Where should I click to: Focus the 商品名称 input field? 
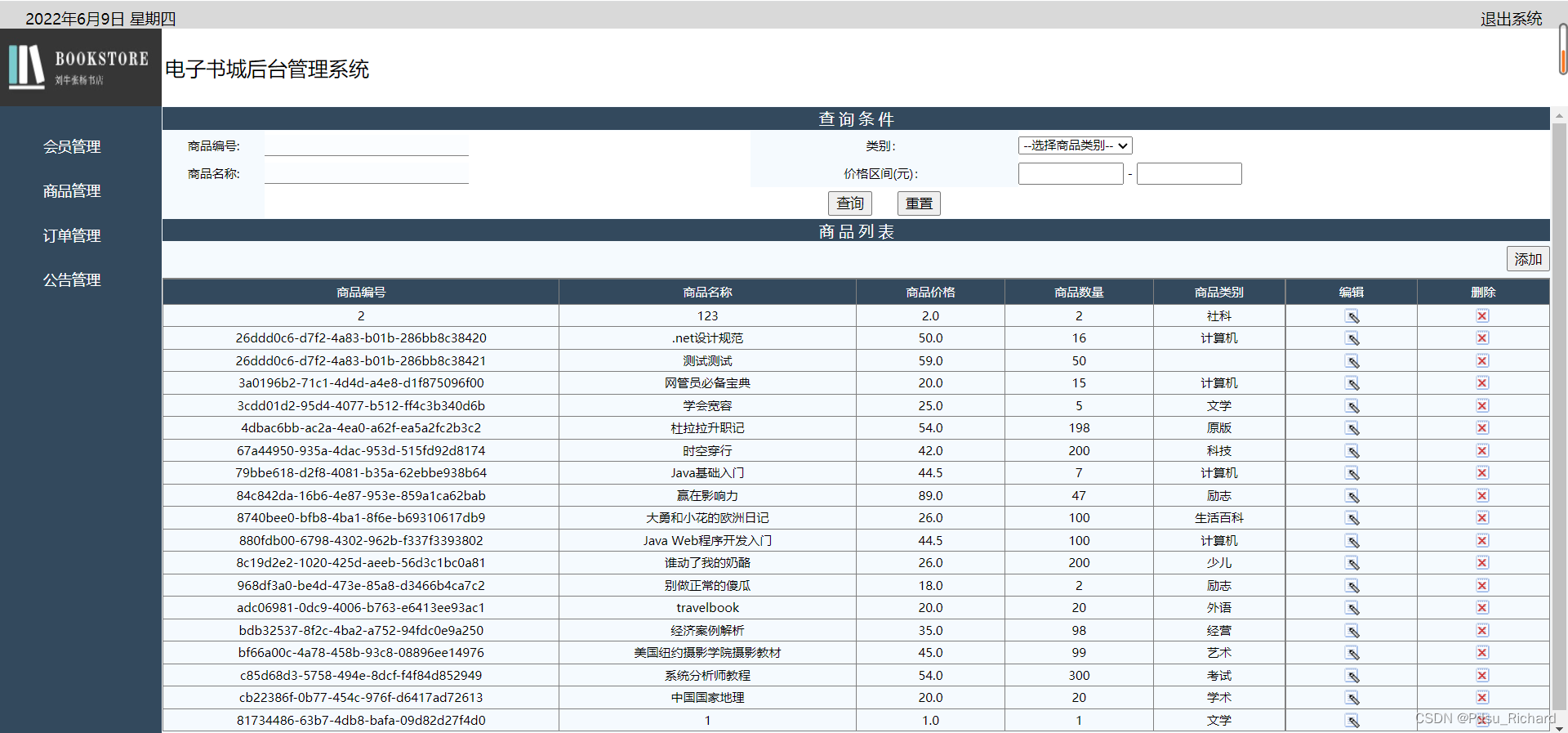coord(367,174)
